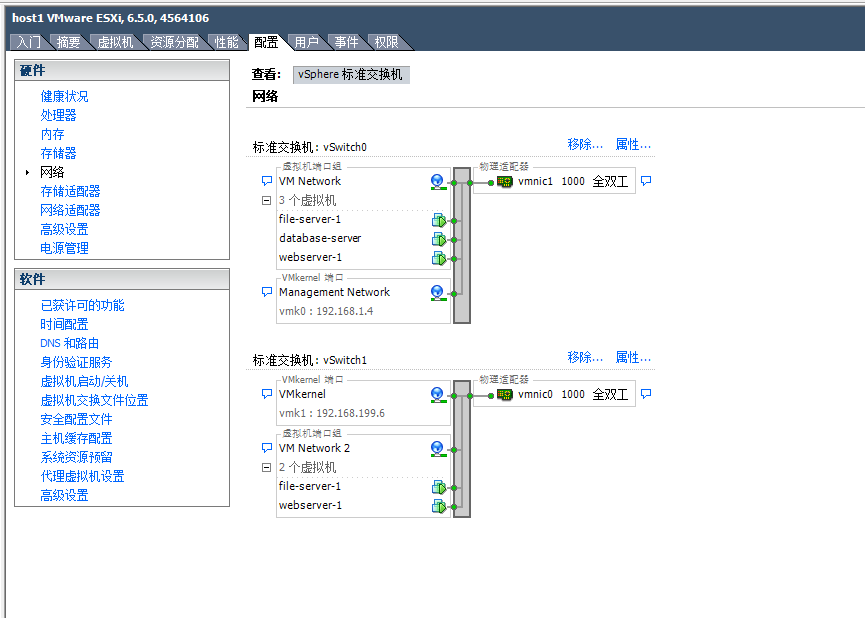Open the info bubble next to VMkernel
Viewport: 865px width, 618px height.
[x=266, y=394]
